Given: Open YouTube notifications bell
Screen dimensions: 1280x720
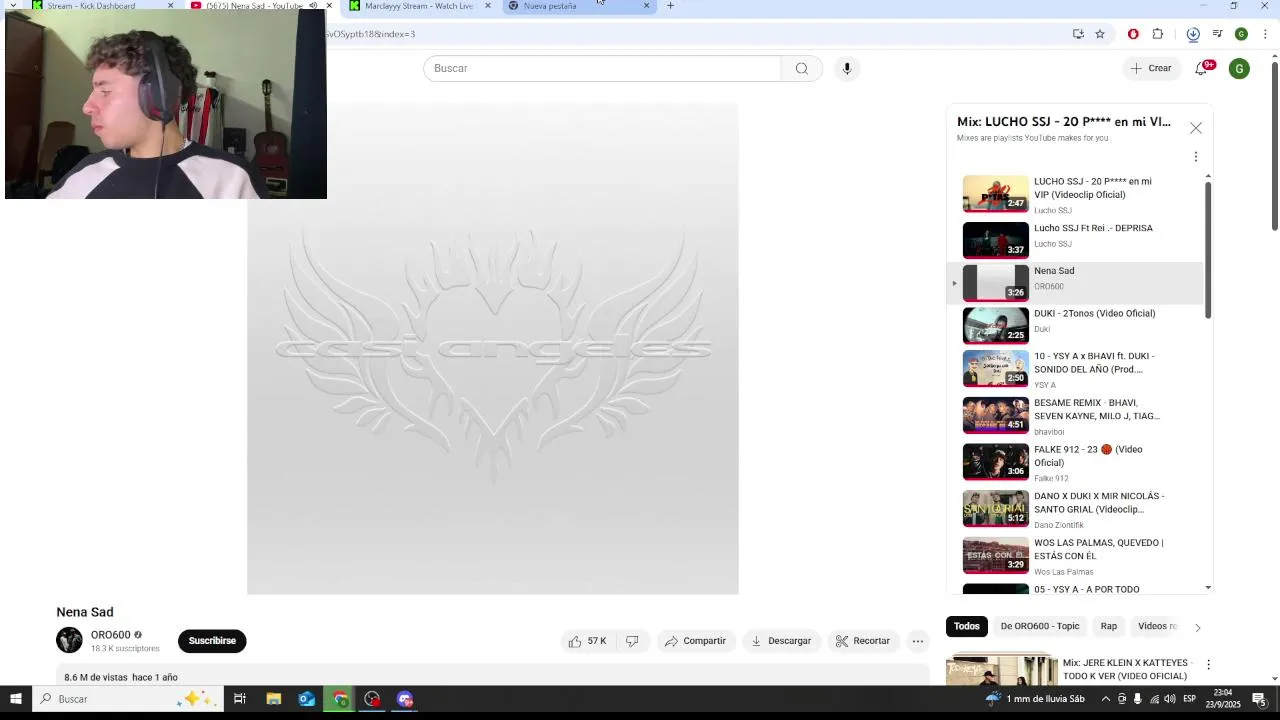Looking at the screenshot, I should click(x=1201, y=68).
